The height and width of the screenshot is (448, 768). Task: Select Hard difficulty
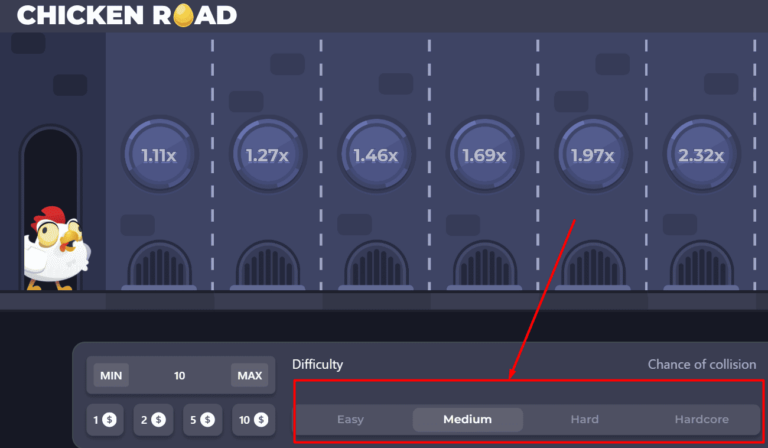[x=584, y=420]
